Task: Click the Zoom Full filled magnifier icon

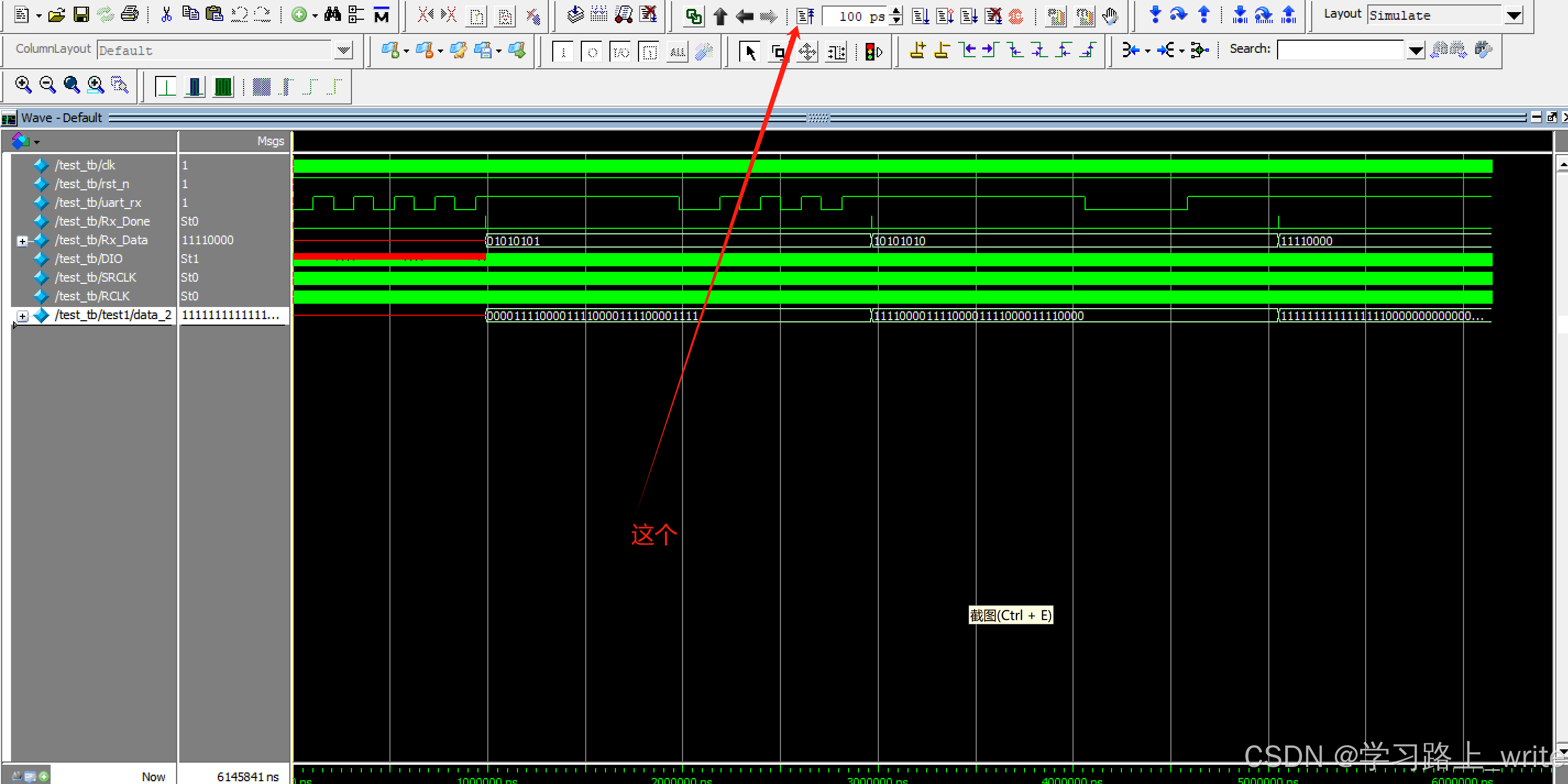Action: pos(71,85)
